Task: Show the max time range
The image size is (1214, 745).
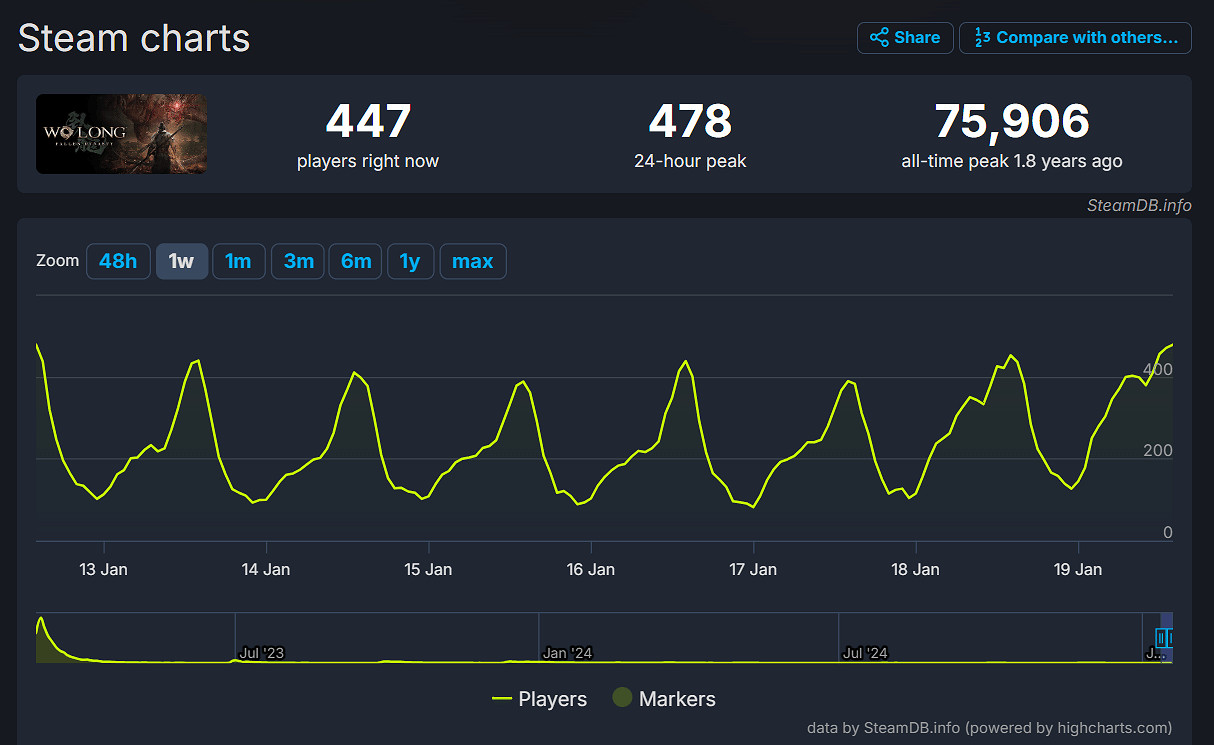Action: click(x=472, y=261)
